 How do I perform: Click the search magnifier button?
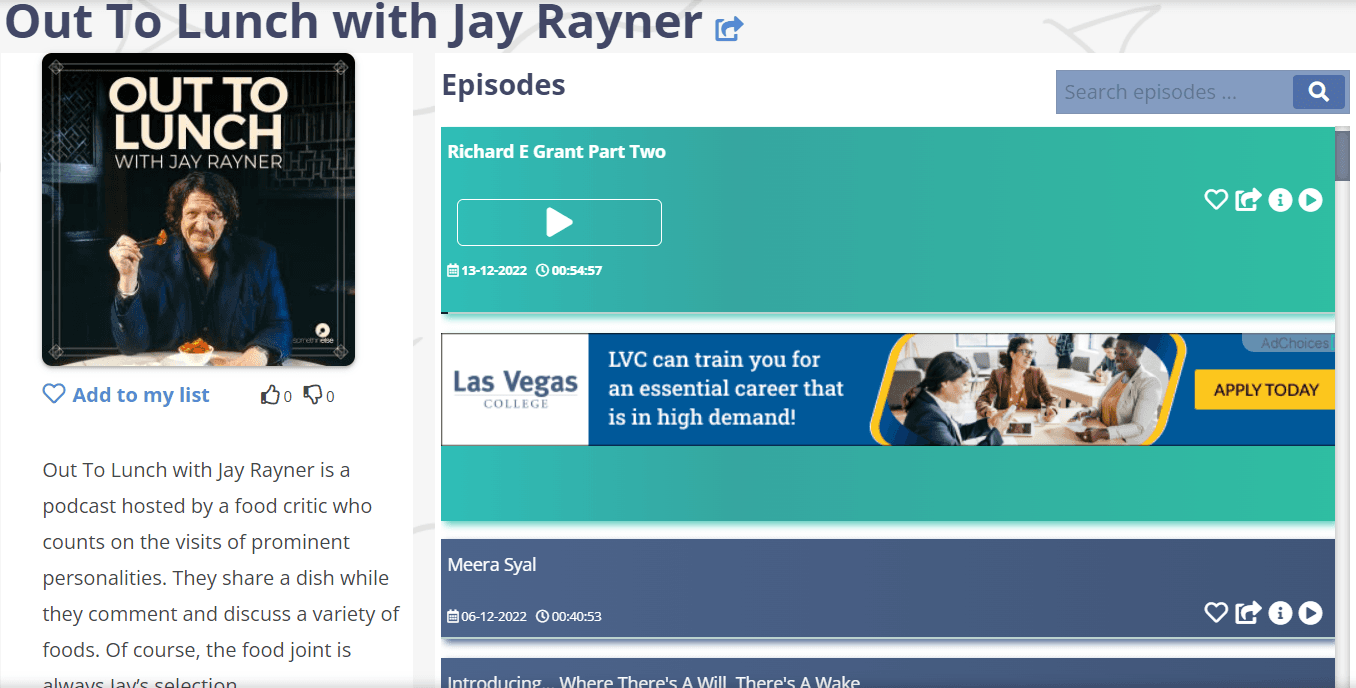point(1318,92)
